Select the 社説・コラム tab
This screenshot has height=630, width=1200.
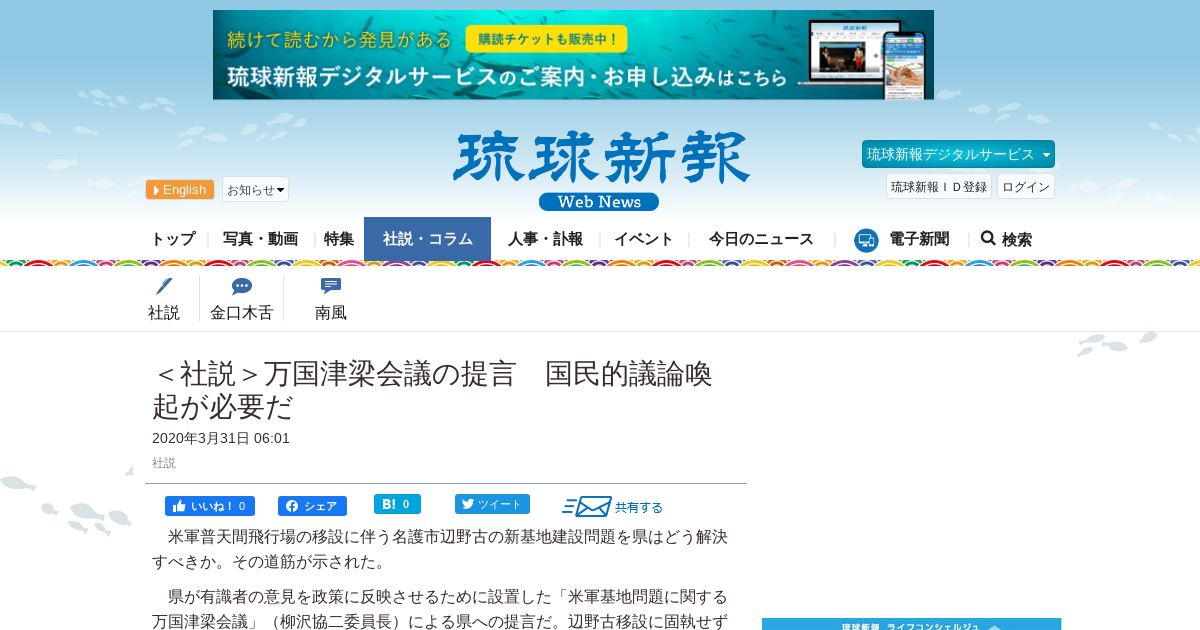(x=428, y=239)
